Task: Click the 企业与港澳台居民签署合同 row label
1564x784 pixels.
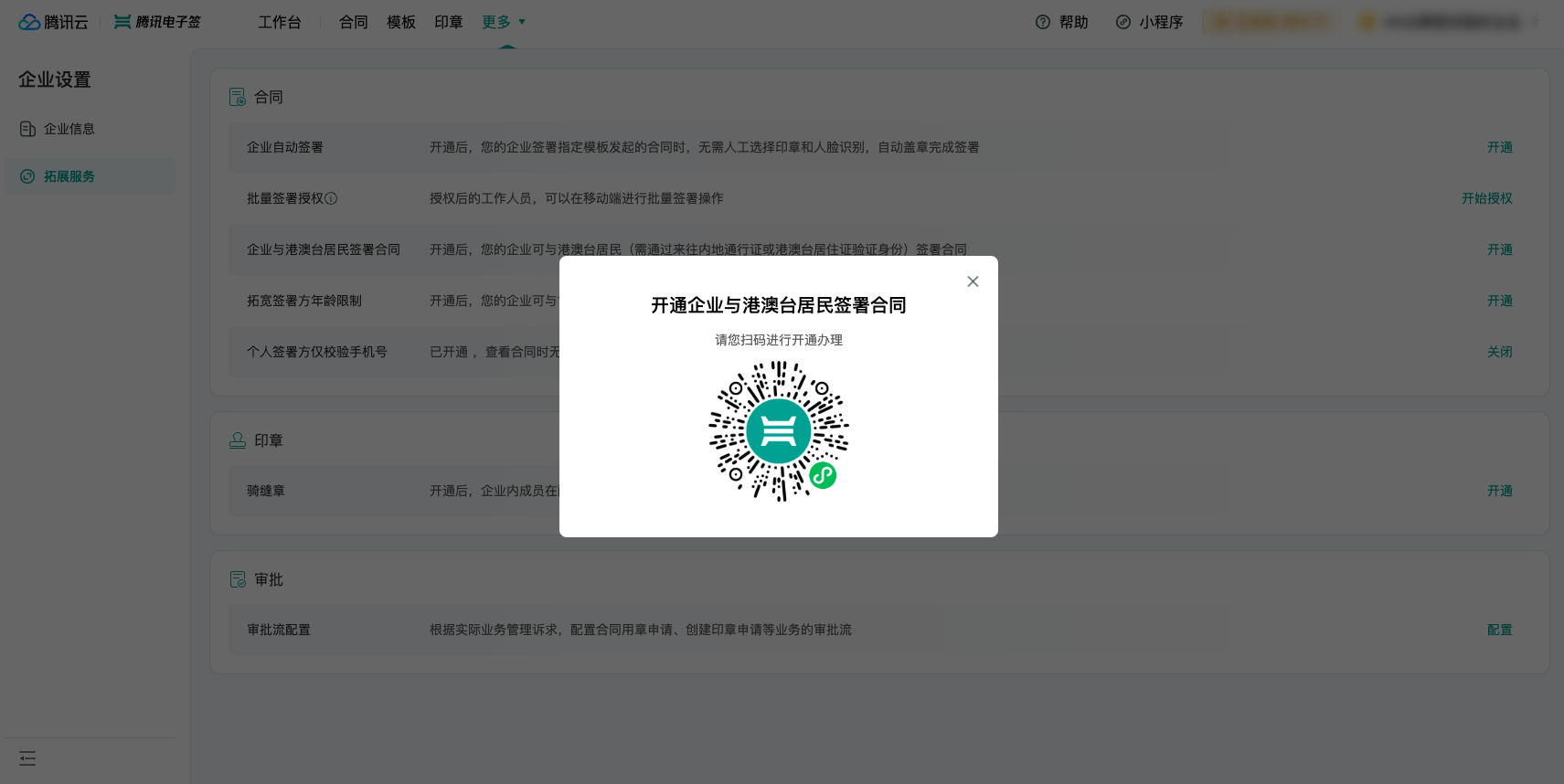Action: [324, 249]
